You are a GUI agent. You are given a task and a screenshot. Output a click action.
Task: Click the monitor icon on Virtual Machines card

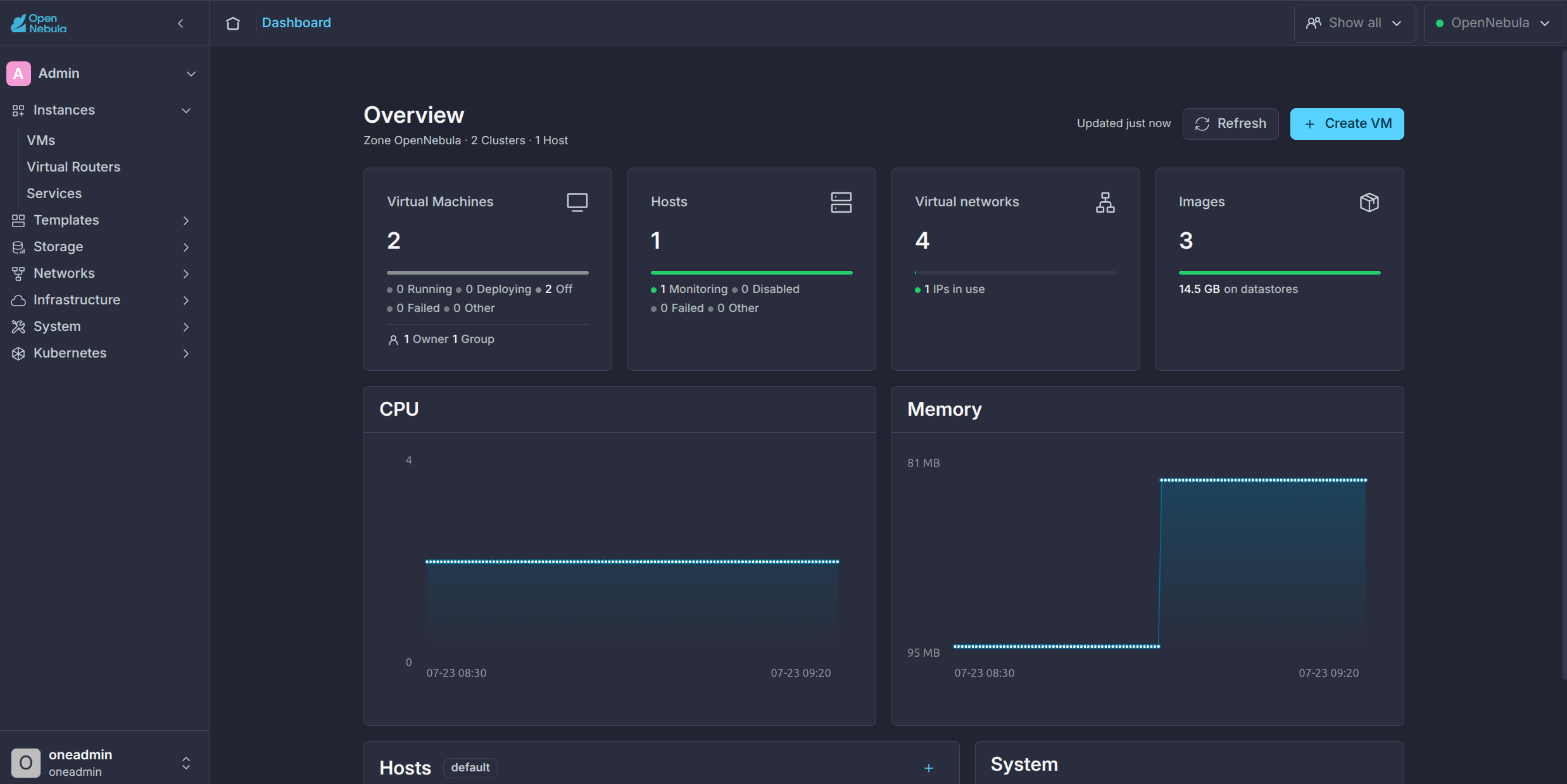[x=577, y=202]
